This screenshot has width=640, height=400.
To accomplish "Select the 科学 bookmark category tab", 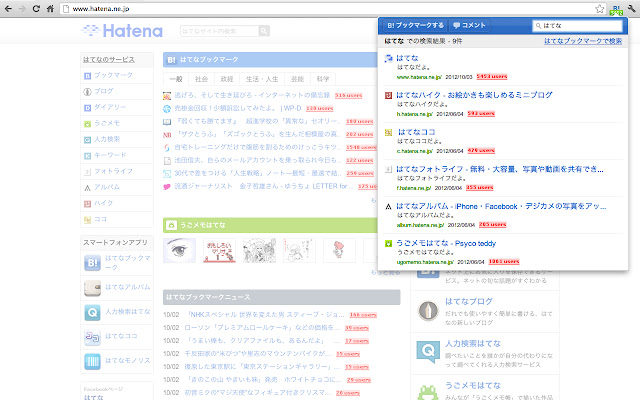I will coord(322,79).
